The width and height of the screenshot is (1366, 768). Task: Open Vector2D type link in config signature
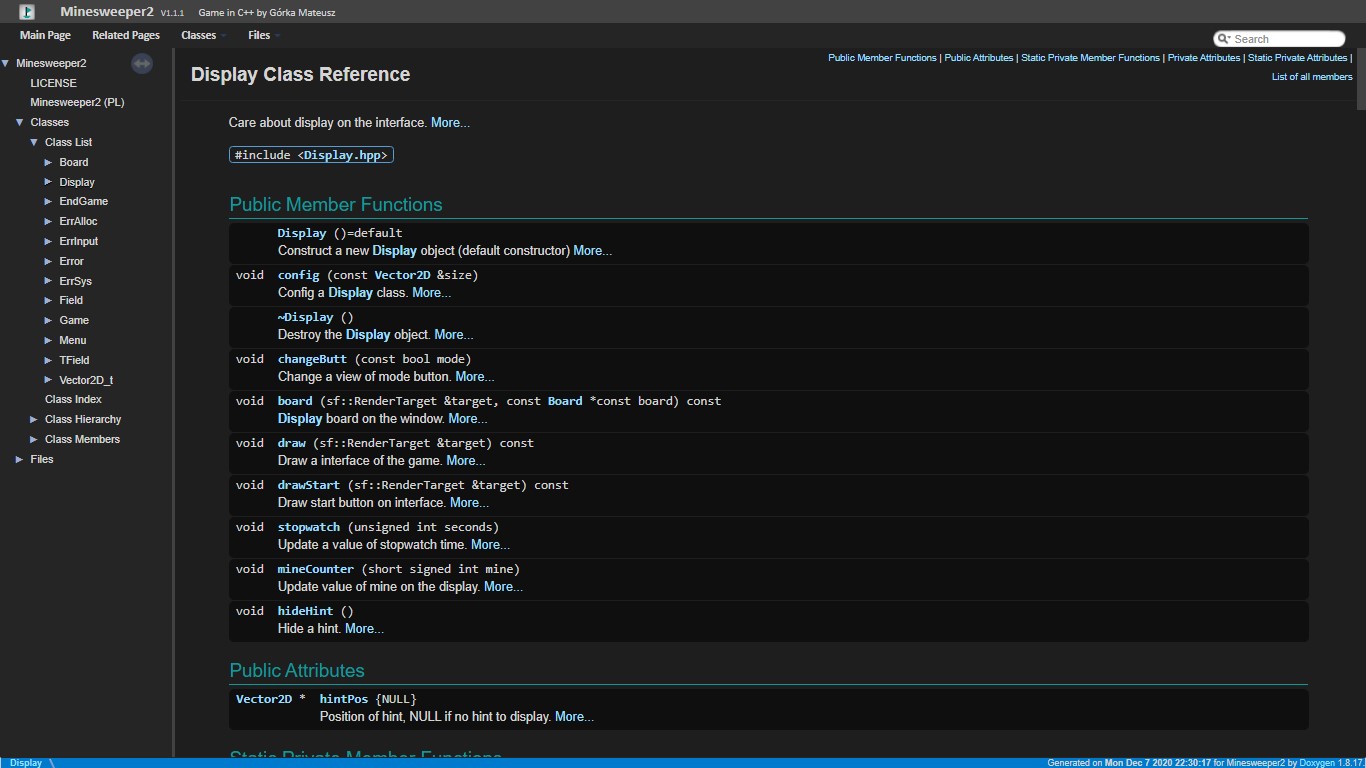[402, 275]
